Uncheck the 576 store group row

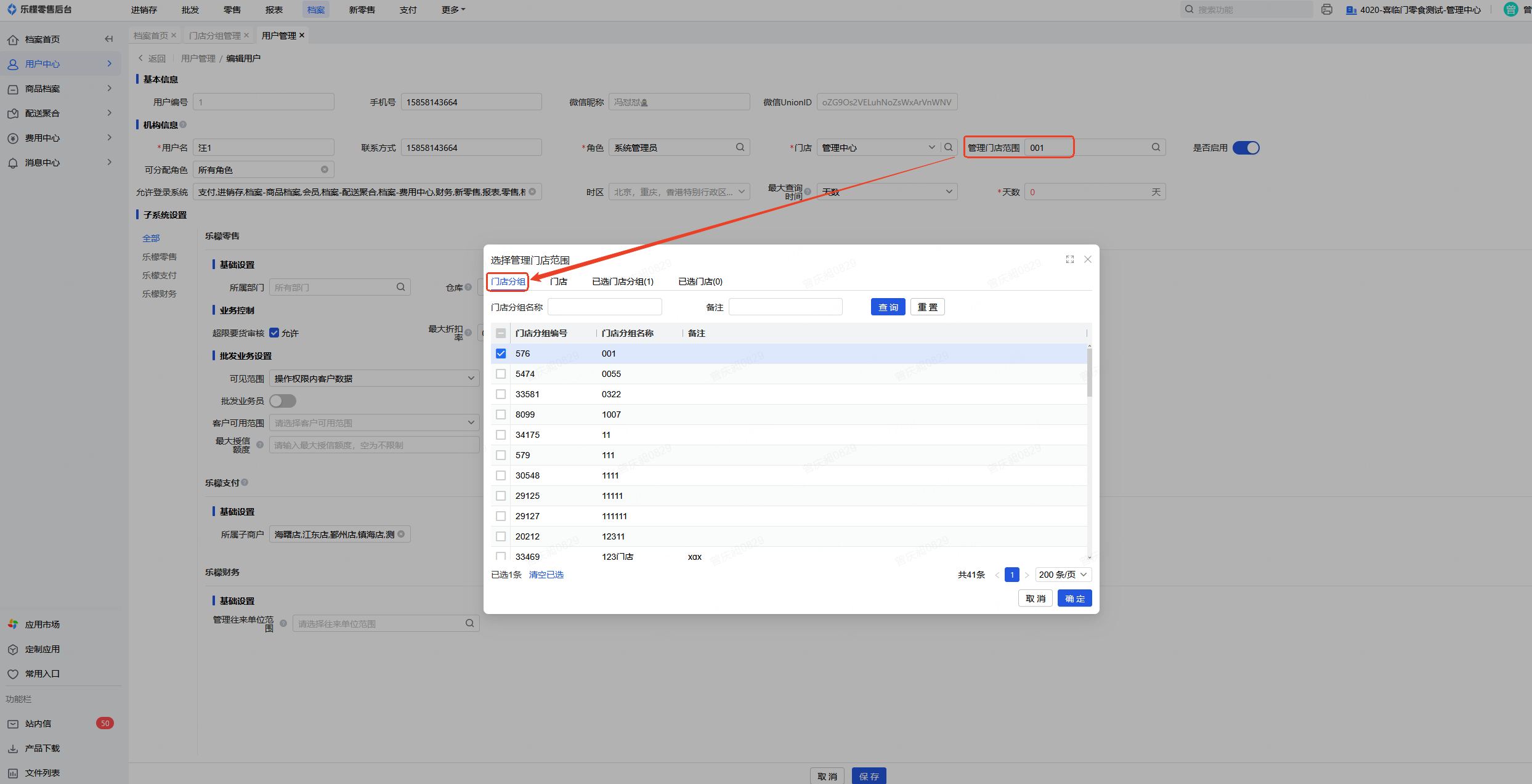coord(501,354)
